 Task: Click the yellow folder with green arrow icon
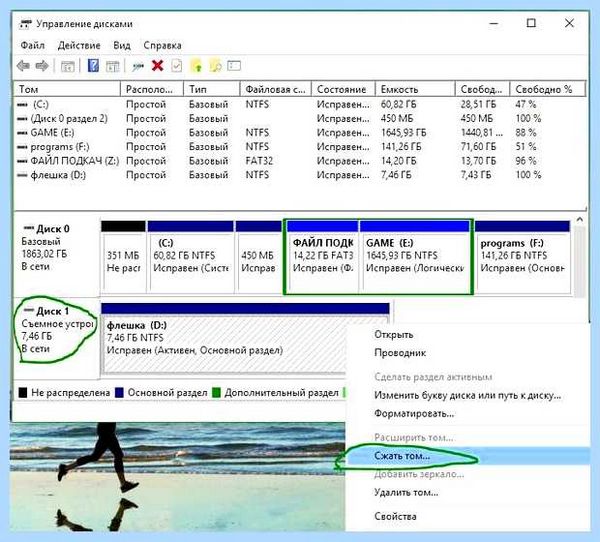click(196, 66)
